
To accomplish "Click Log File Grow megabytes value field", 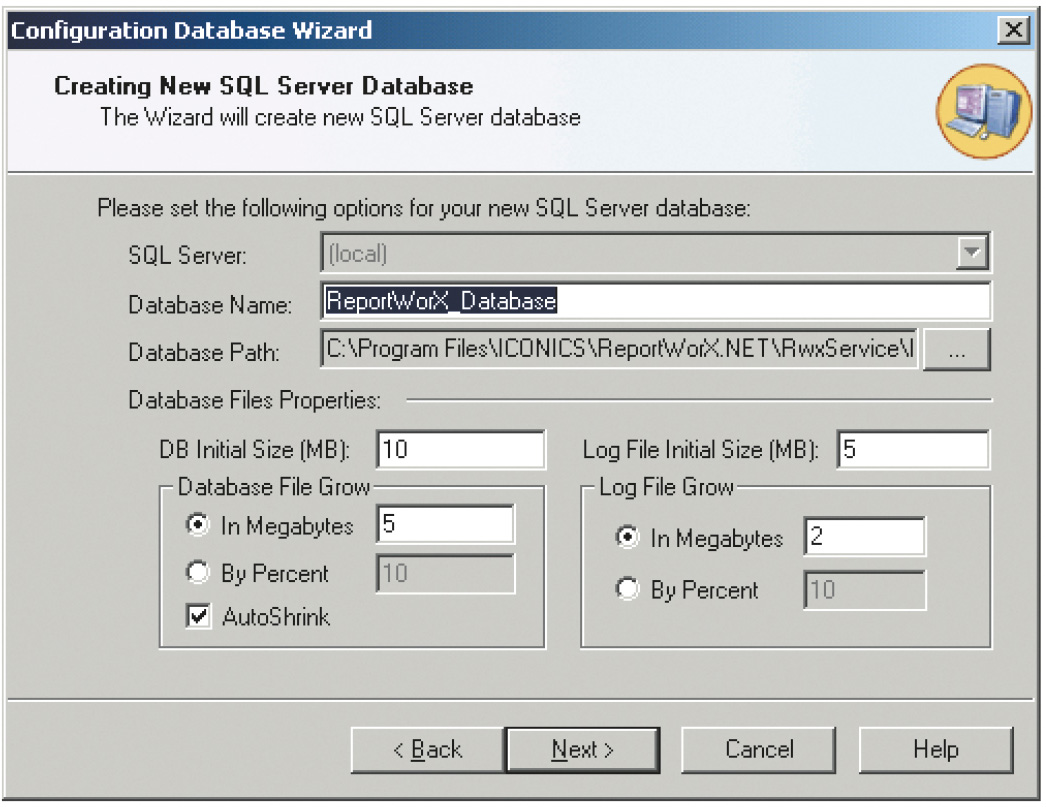I will pos(865,536).
